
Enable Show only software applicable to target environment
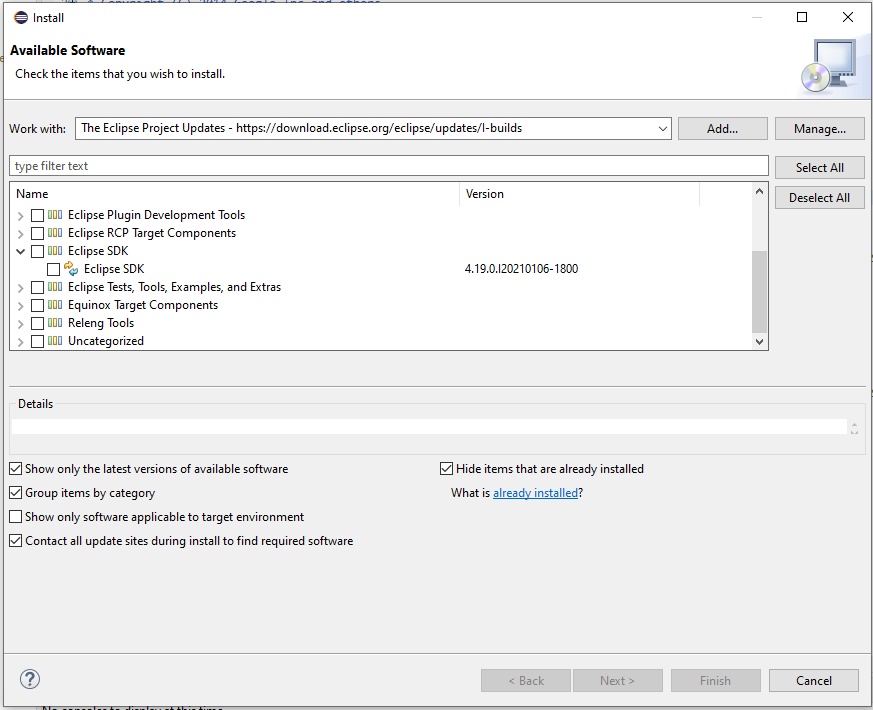click(16, 517)
